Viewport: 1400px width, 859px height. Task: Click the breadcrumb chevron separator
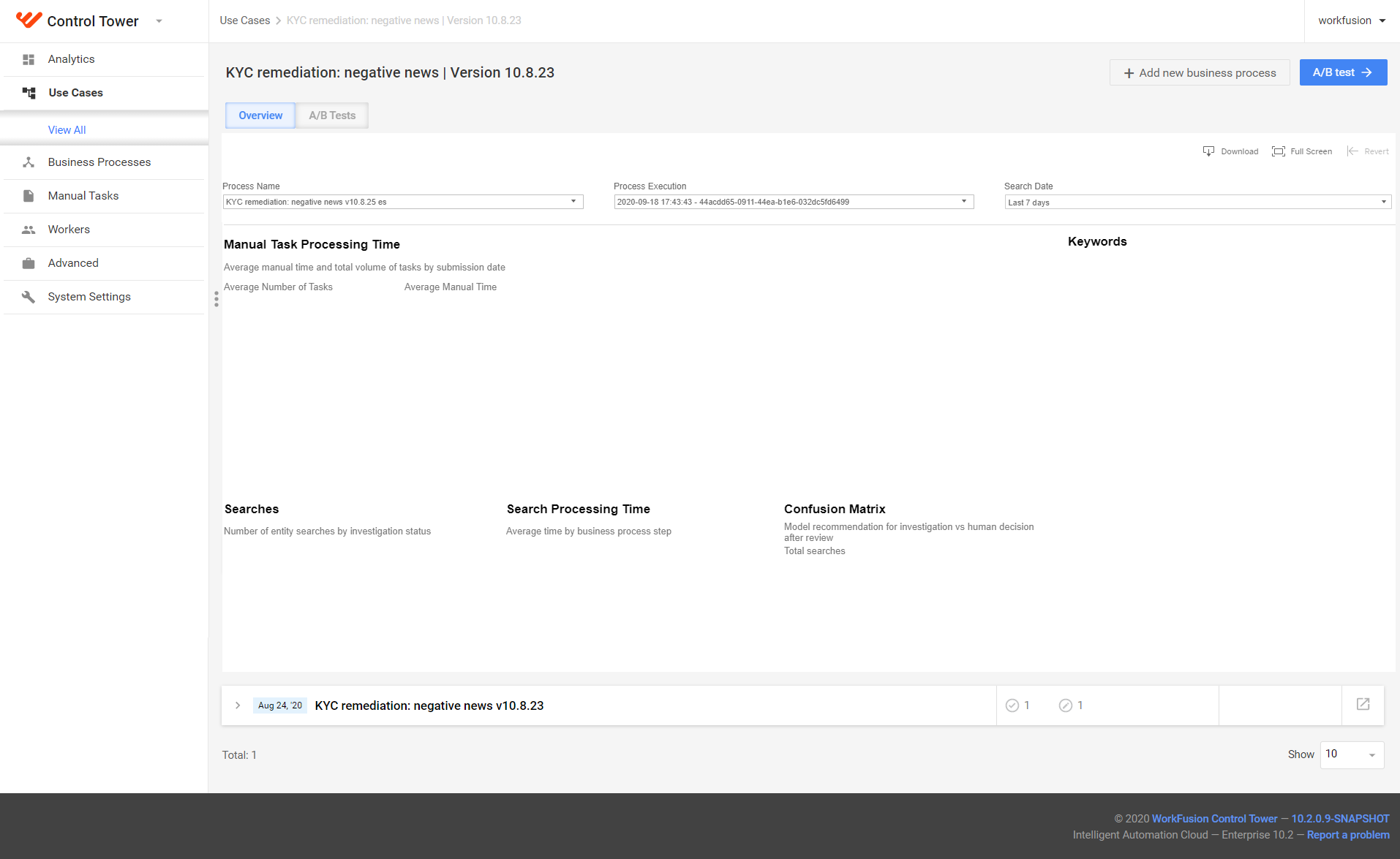(x=279, y=20)
